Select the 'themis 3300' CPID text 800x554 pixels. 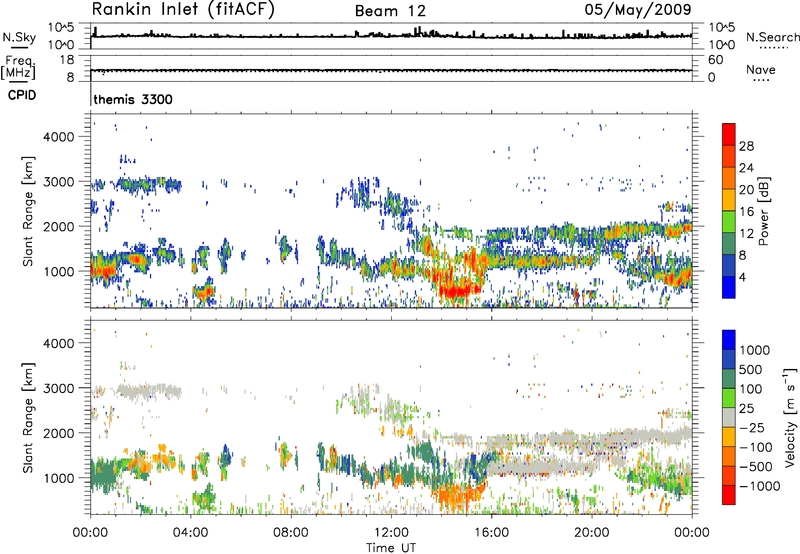coord(133,99)
